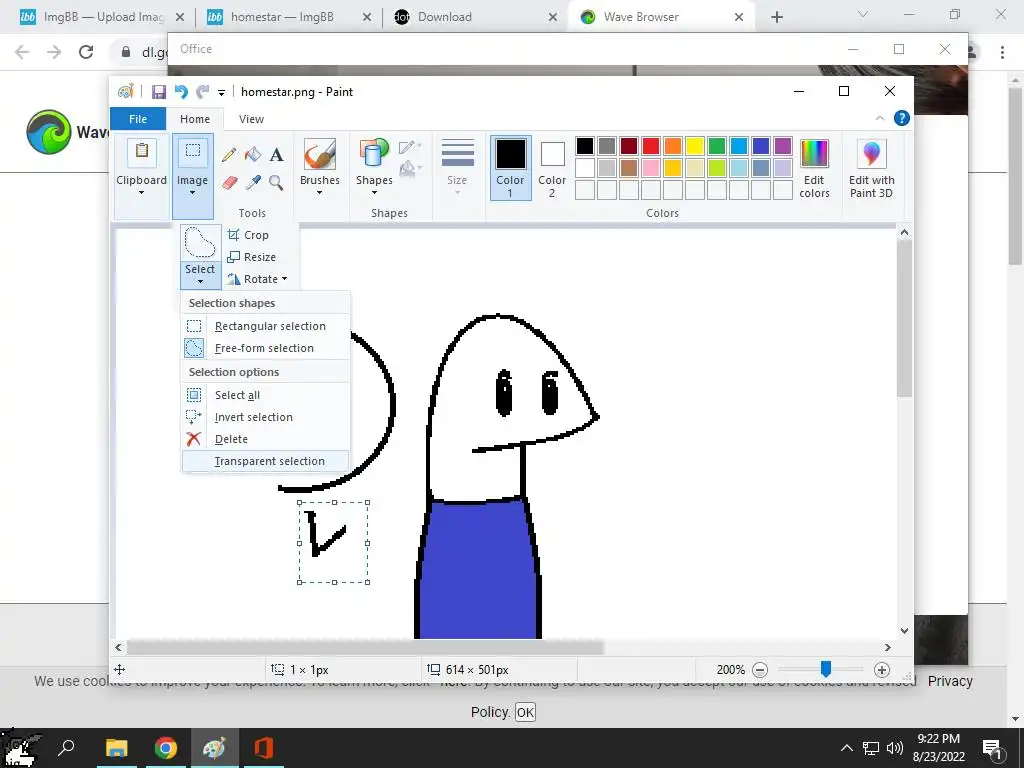This screenshot has height=768, width=1024.
Task: Select the Fill with color bucket tool
Action: pos(253,155)
